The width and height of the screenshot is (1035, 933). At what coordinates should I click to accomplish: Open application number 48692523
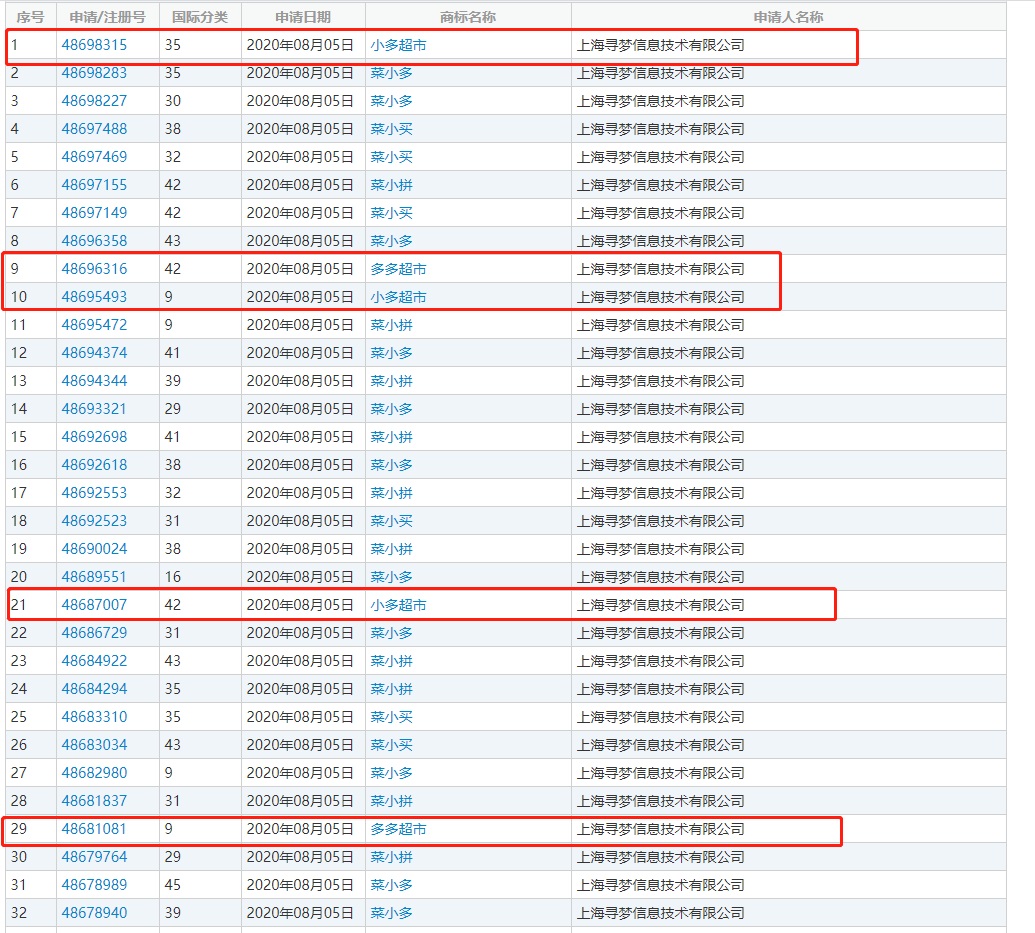pyautogui.click(x=94, y=521)
